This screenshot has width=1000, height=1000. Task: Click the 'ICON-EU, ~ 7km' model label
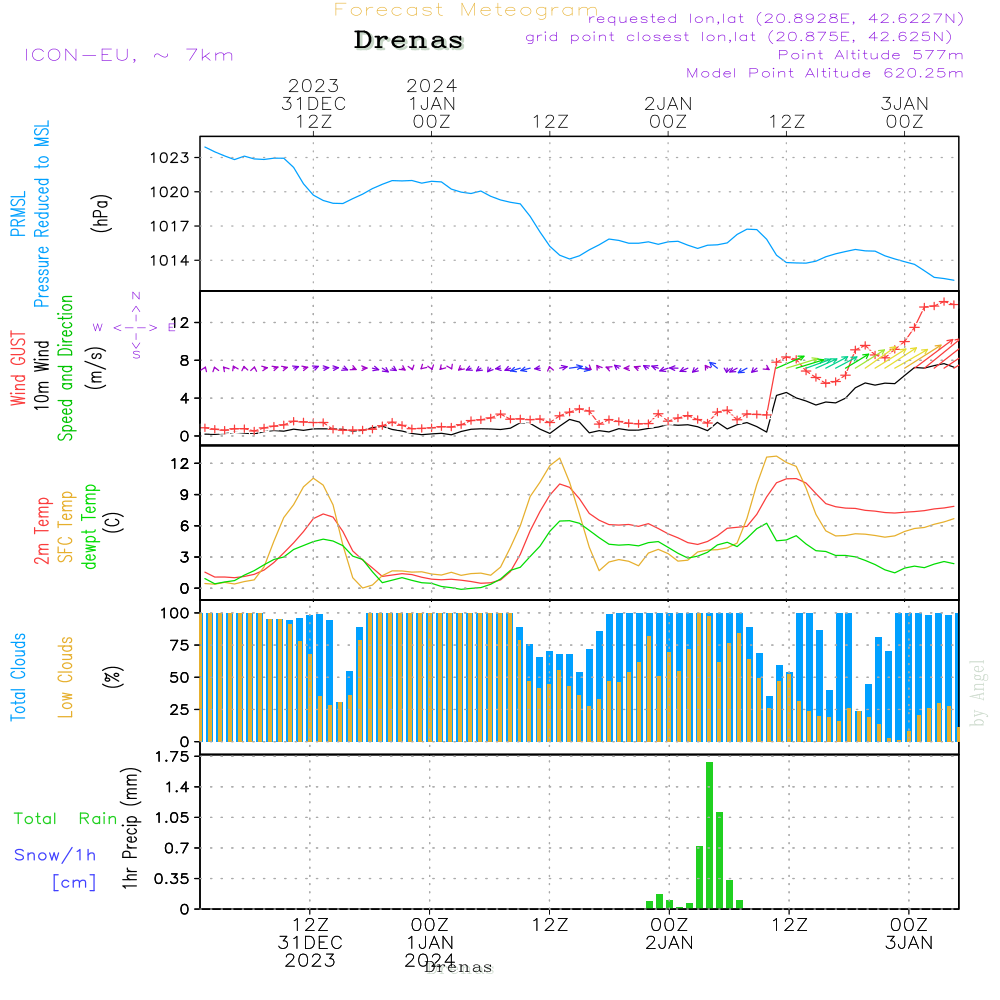129,55
